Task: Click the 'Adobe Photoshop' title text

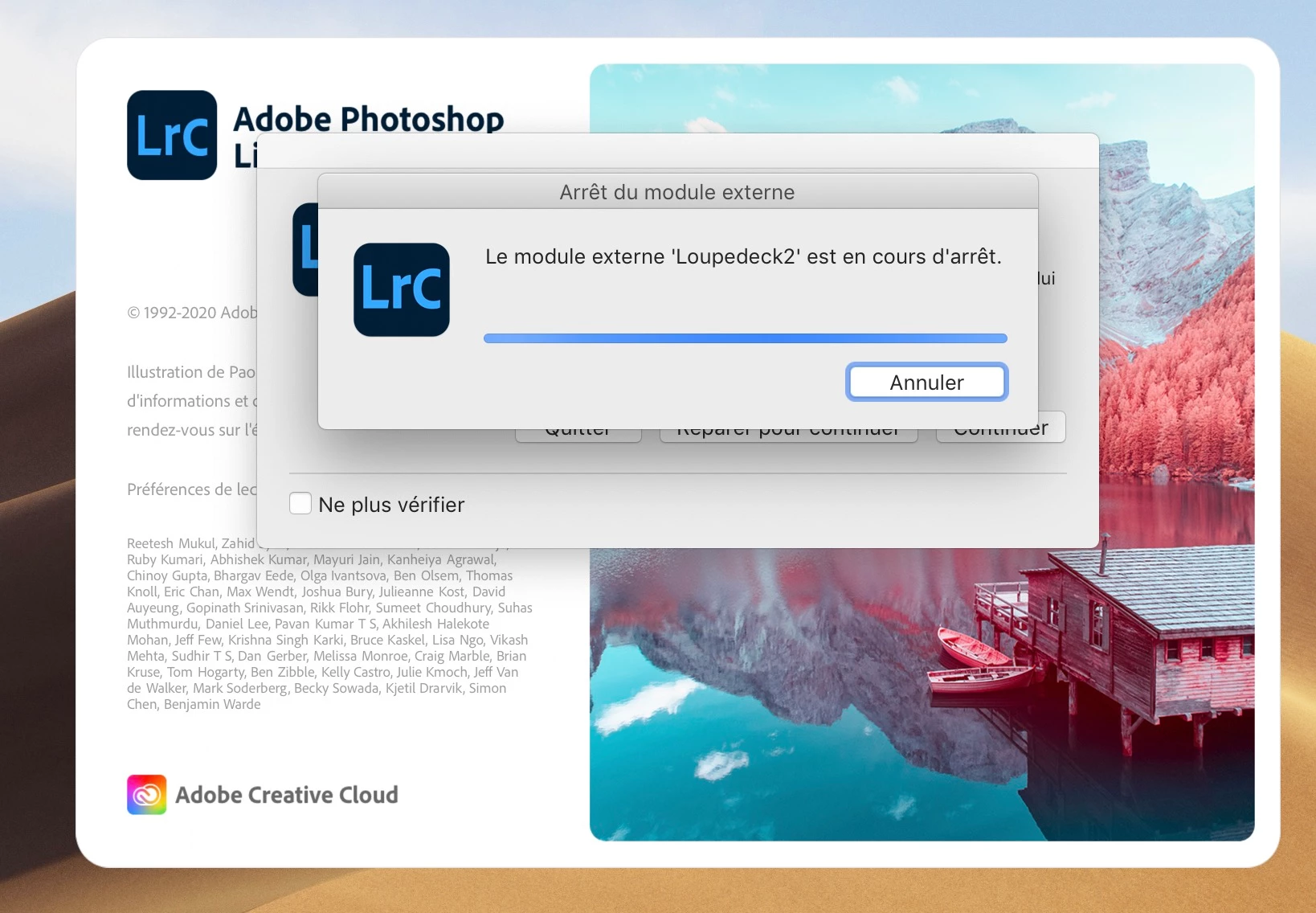Action: (369, 120)
